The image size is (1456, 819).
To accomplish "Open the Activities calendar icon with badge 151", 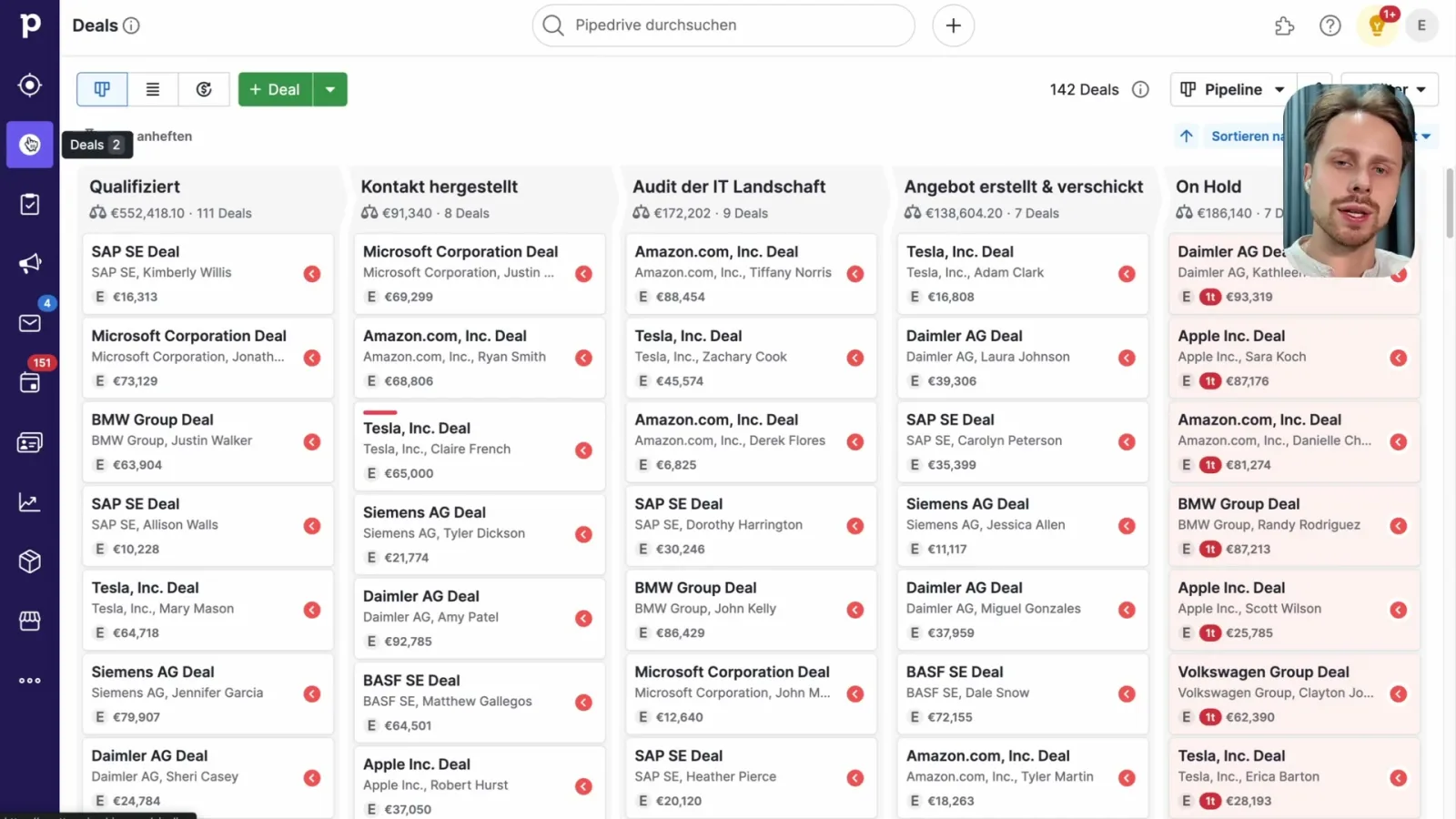I will coord(30,383).
